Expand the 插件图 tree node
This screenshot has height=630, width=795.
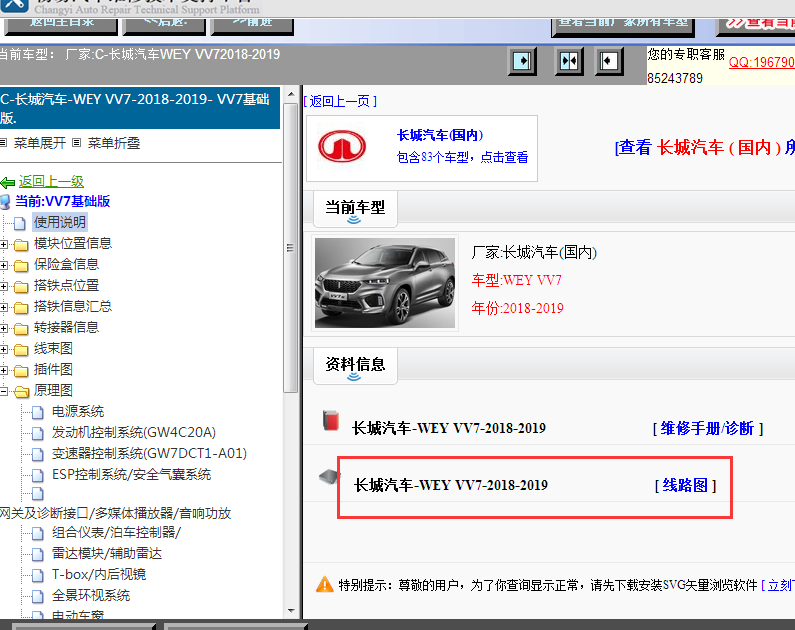pyautogui.click(x=4, y=370)
